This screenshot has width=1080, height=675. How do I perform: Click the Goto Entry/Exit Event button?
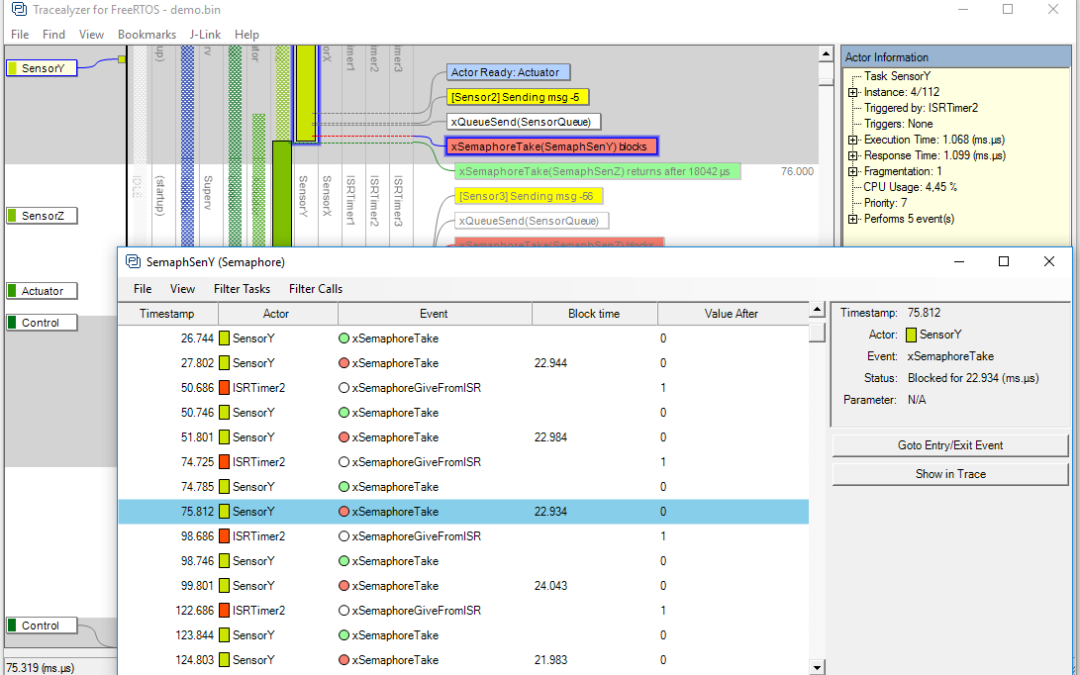coord(950,445)
